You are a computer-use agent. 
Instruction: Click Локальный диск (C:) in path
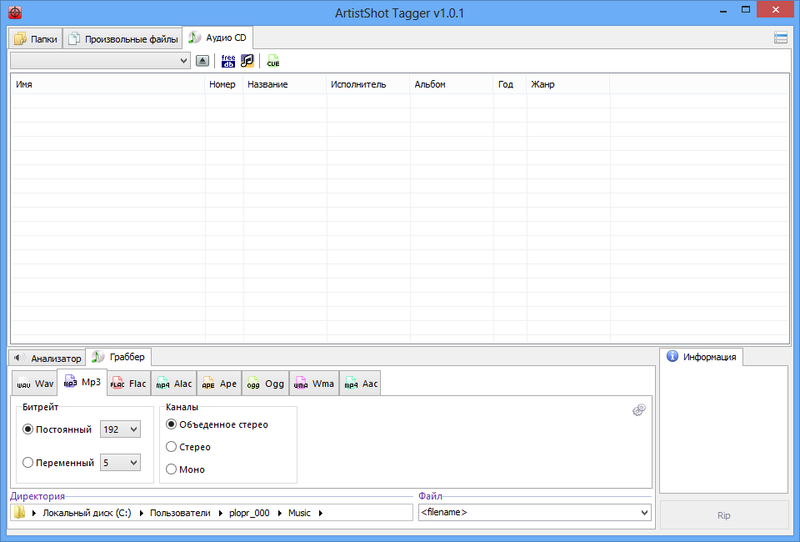[87, 513]
